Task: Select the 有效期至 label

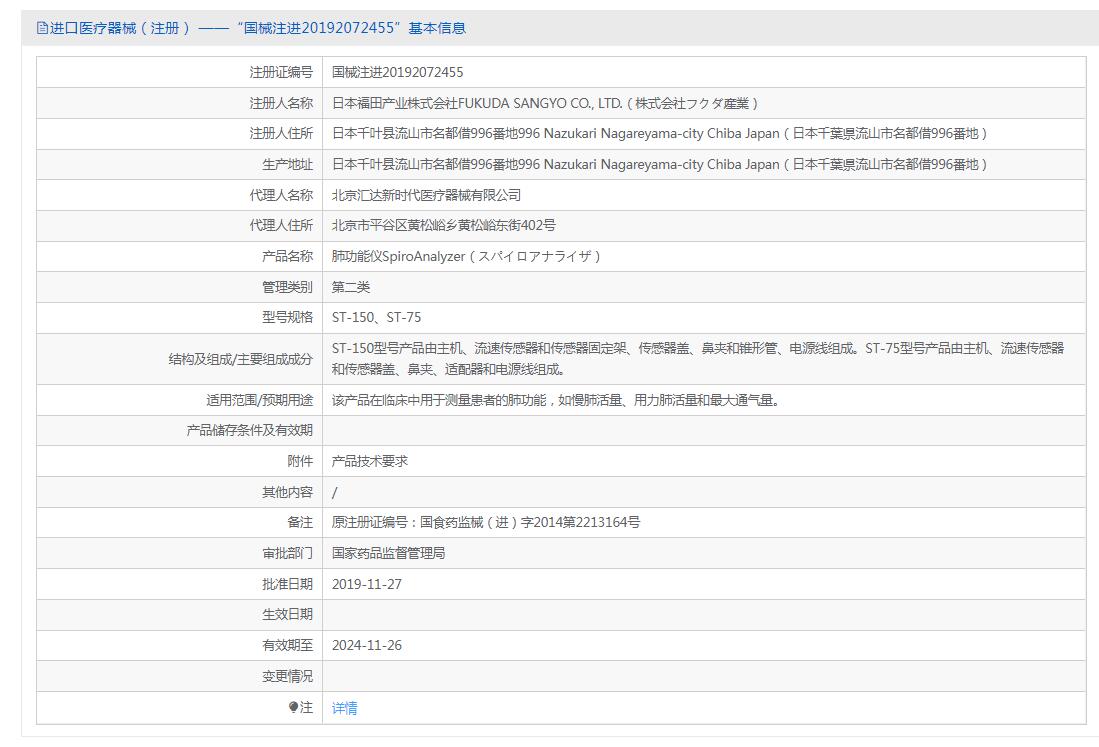Action: click(287, 645)
